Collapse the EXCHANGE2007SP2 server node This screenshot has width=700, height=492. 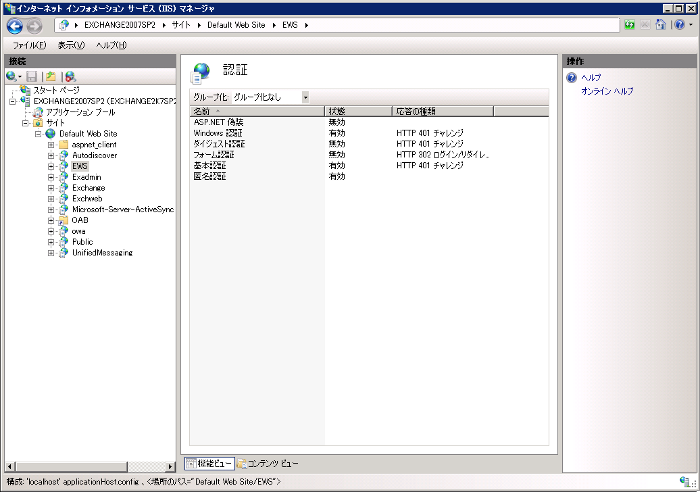click(12, 101)
